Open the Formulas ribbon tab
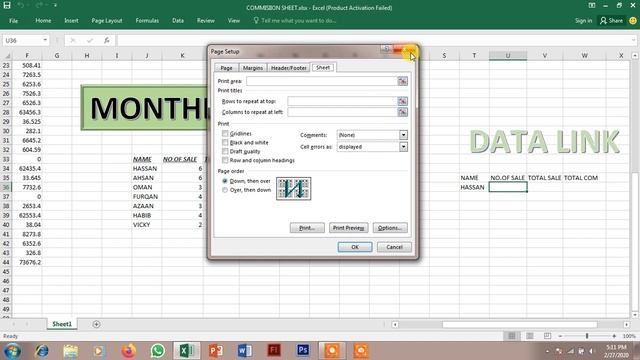The width and height of the screenshot is (640, 360). click(x=147, y=20)
